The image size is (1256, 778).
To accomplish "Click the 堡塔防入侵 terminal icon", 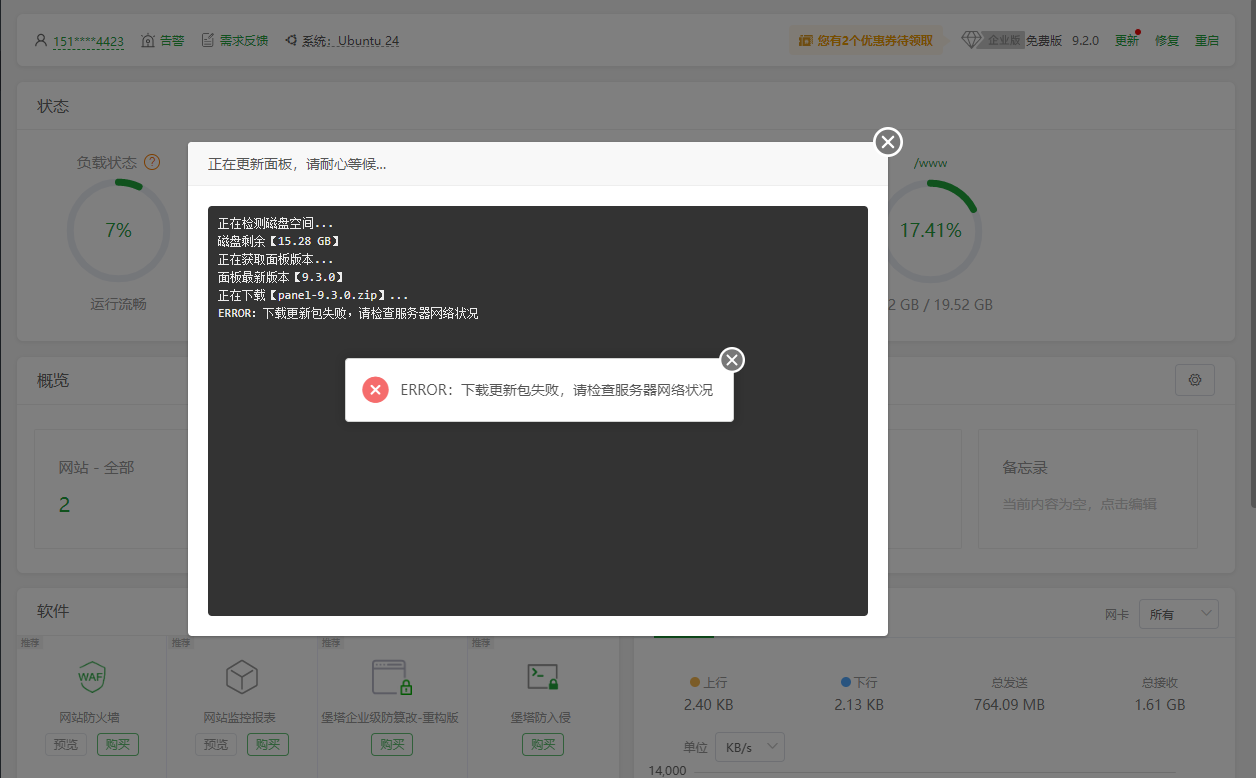I will point(541,677).
